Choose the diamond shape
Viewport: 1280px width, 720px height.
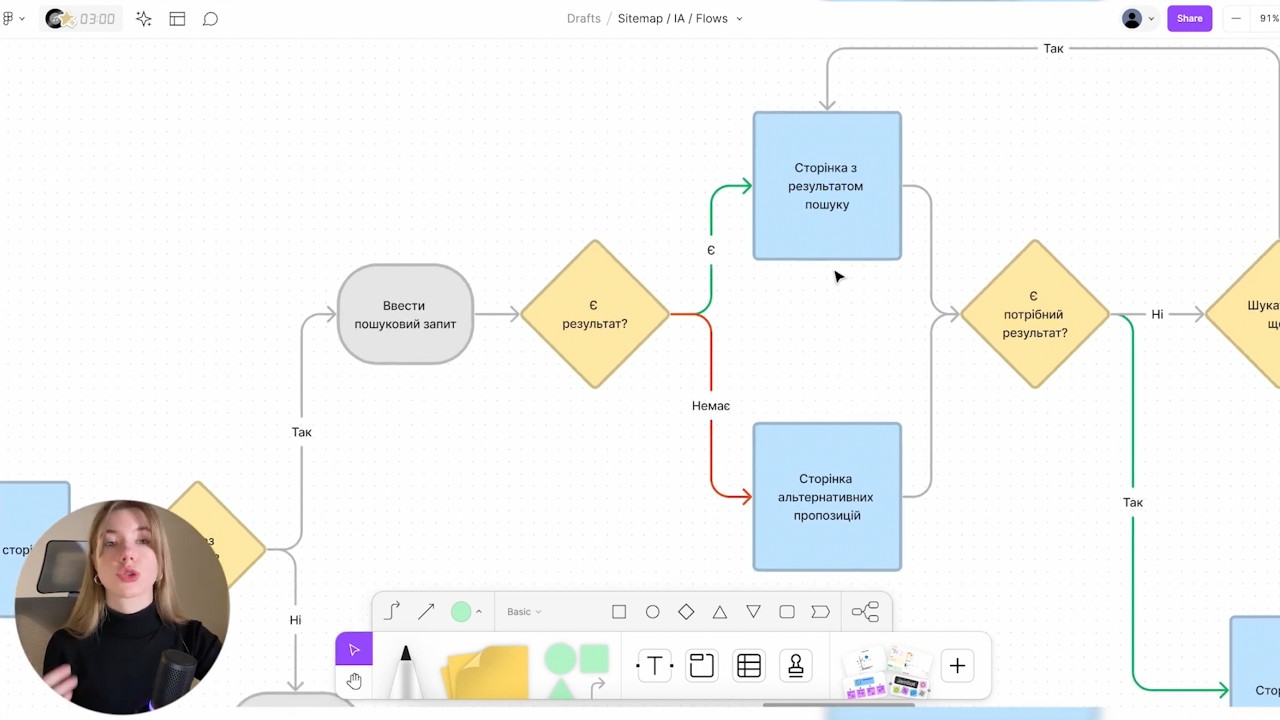(x=686, y=612)
